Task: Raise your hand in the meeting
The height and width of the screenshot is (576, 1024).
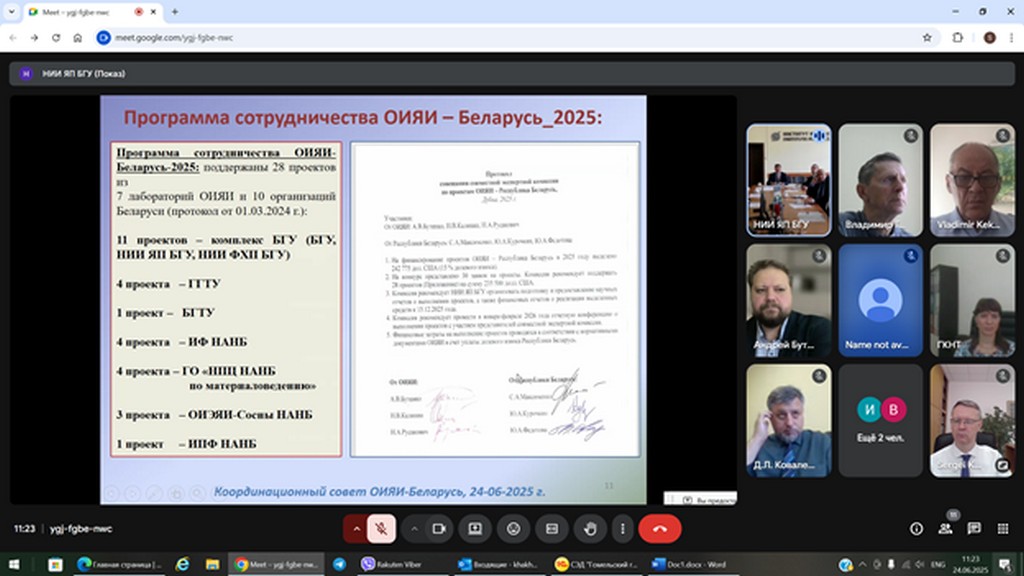Action: pyautogui.click(x=590, y=528)
